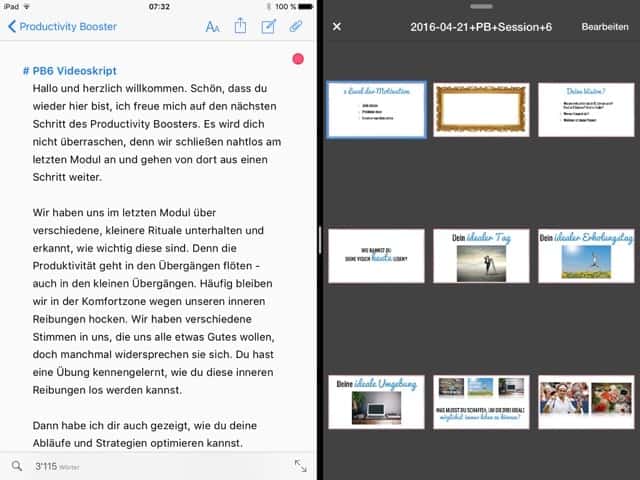
Task: Tap the presentation title 2016-04-21+PB+Session+6
Action: click(481, 27)
